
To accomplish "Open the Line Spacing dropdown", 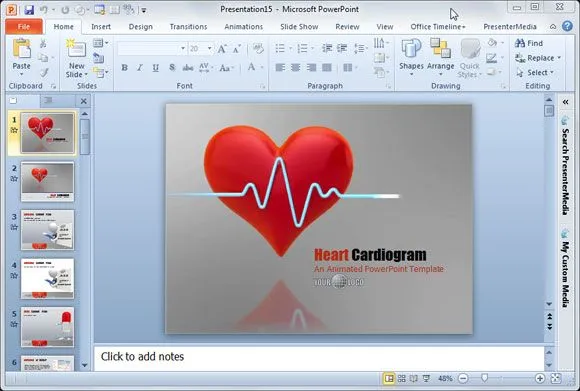I will tap(360, 48).
